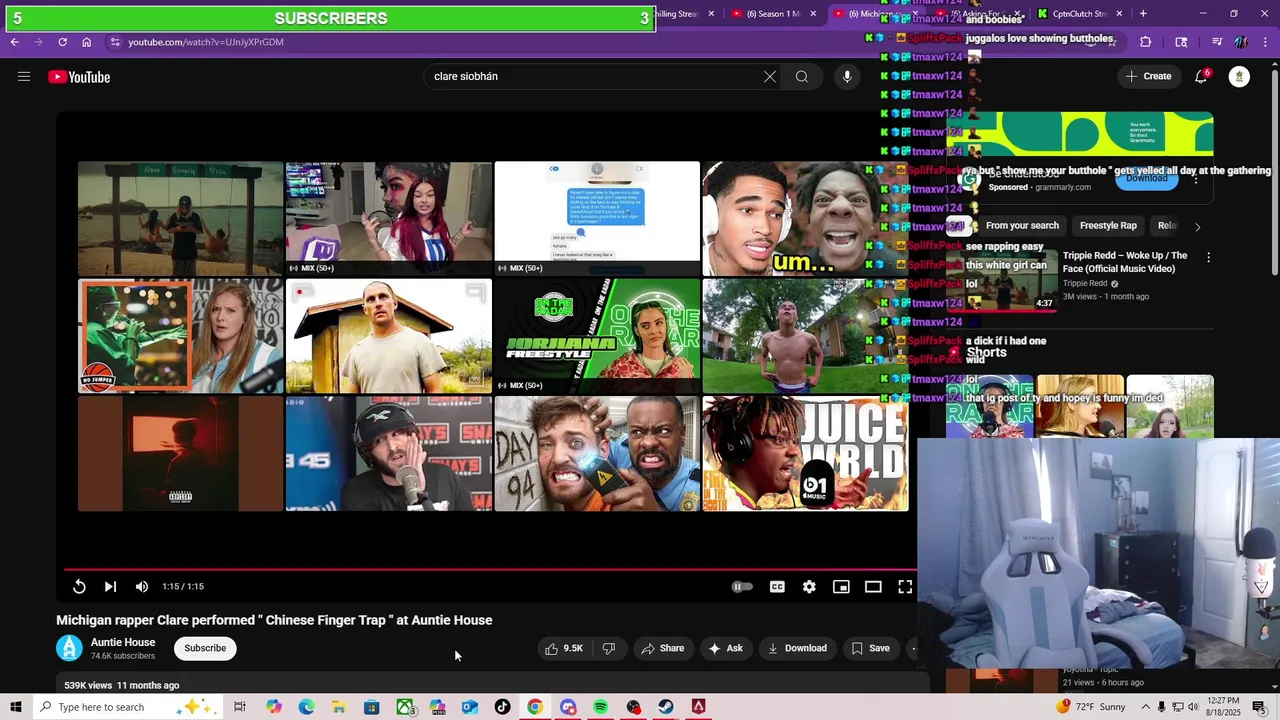Image resolution: width=1280 pixels, height=720 pixels.
Task: Download the video
Action: pyautogui.click(x=797, y=648)
